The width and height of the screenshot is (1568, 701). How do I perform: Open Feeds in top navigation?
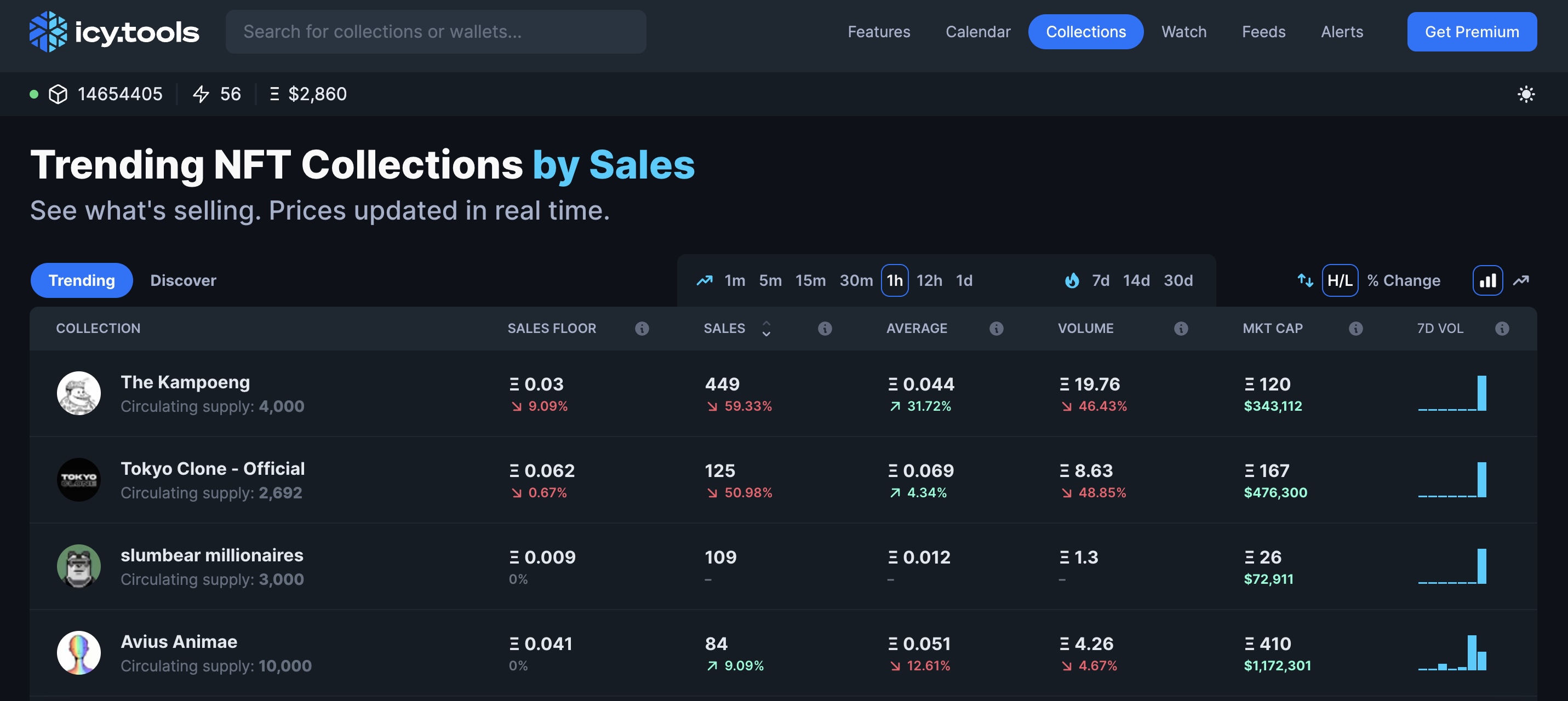(1263, 32)
